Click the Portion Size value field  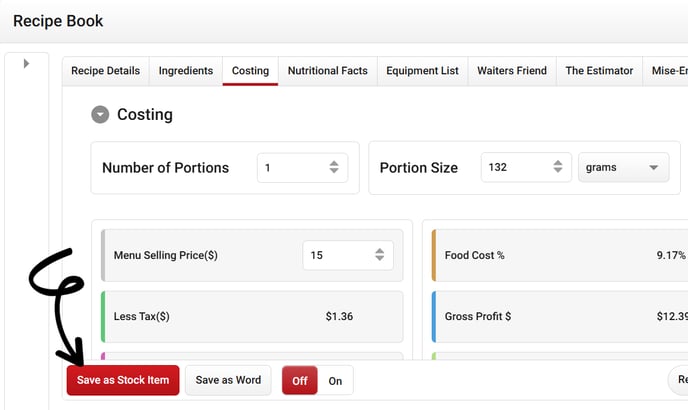pos(526,167)
